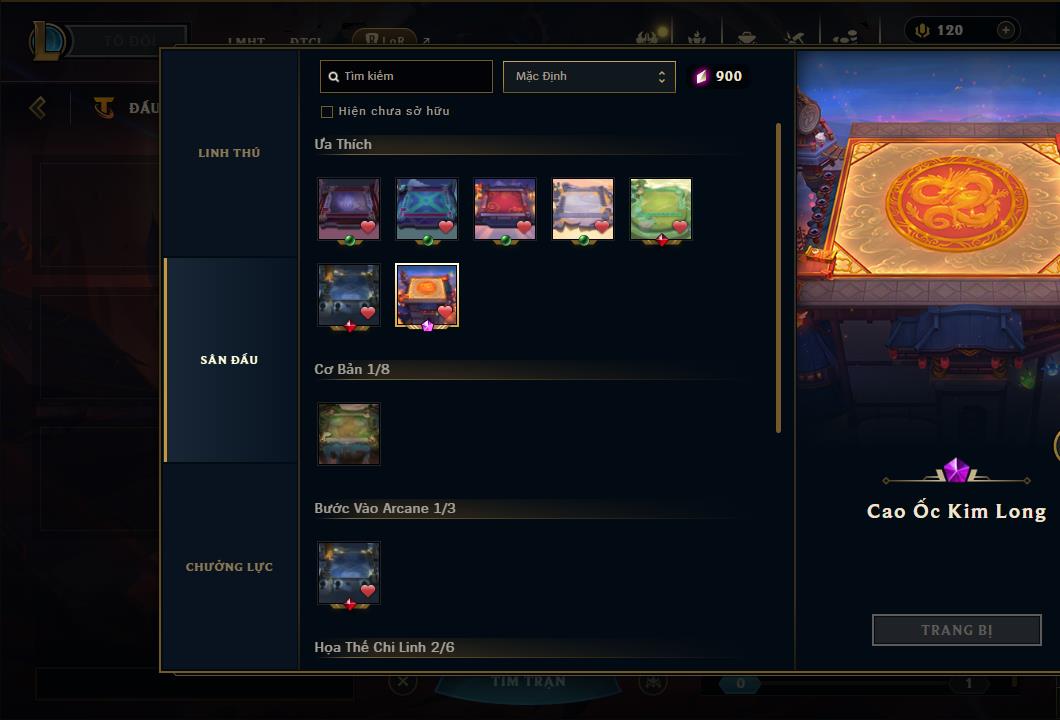Image resolution: width=1060 pixels, height=720 pixels.
Task: Click the Trang Bị equip button
Action: click(956, 630)
